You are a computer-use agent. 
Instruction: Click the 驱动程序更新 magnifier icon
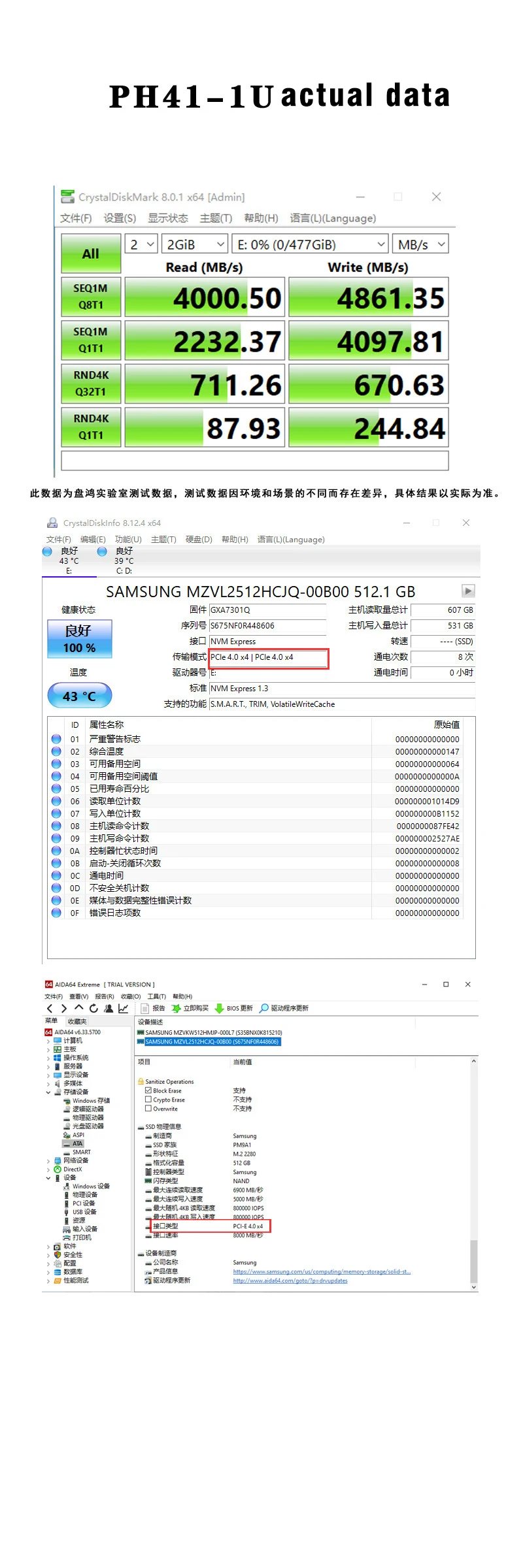pos(264,1008)
